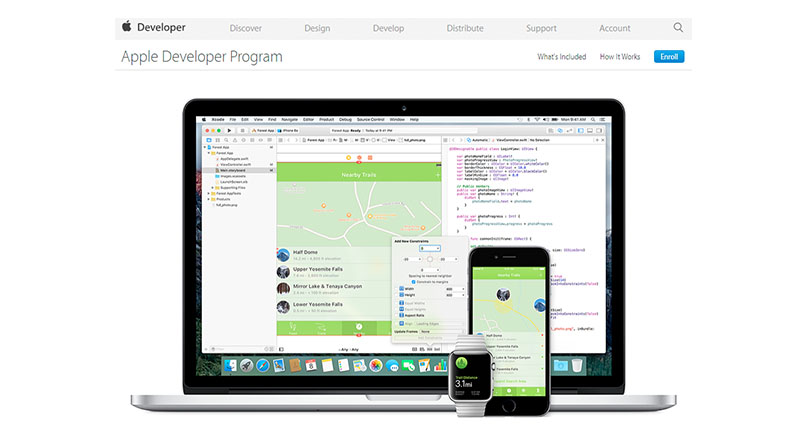Select AppDelegate.swift in the navigator
This screenshot has height=445, width=800.
click(x=234, y=159)
